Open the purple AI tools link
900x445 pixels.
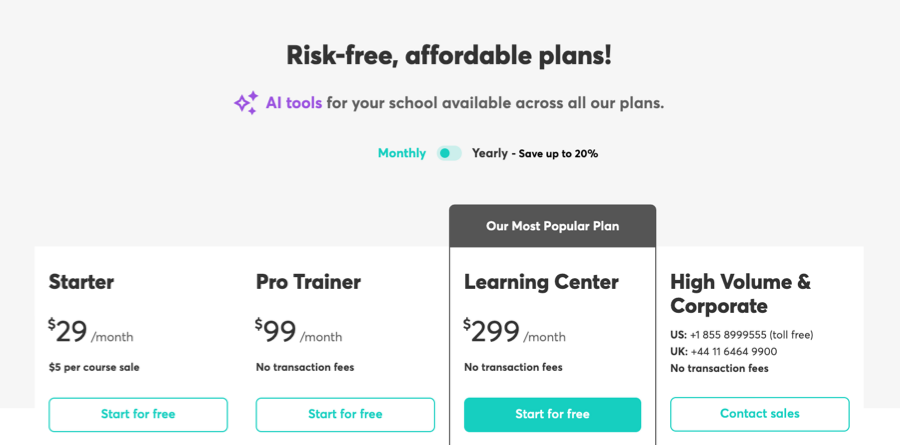(x=294, y=103)
